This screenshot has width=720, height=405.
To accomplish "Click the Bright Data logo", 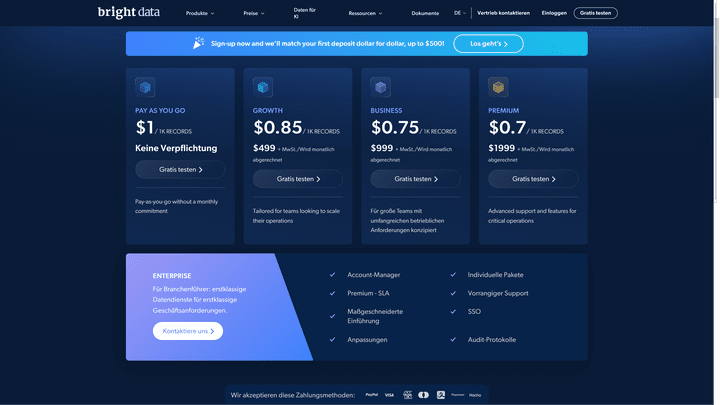I will (x=129, y=12).
